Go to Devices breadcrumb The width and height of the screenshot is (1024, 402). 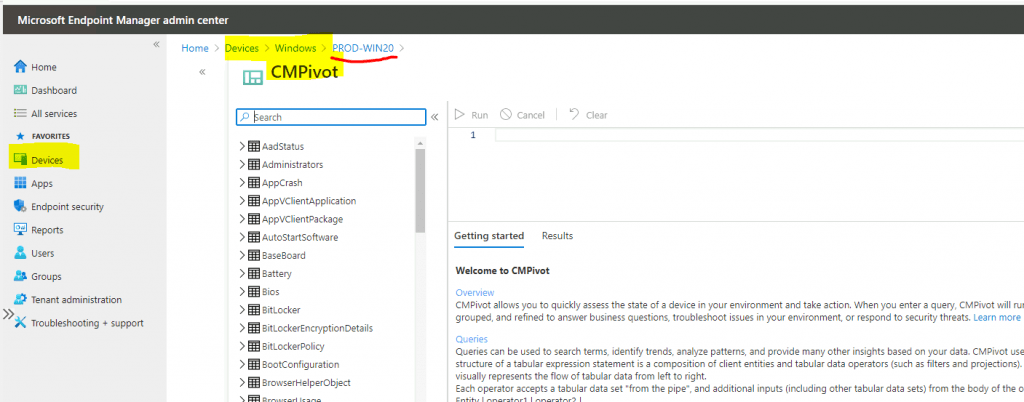pos(242,48)
